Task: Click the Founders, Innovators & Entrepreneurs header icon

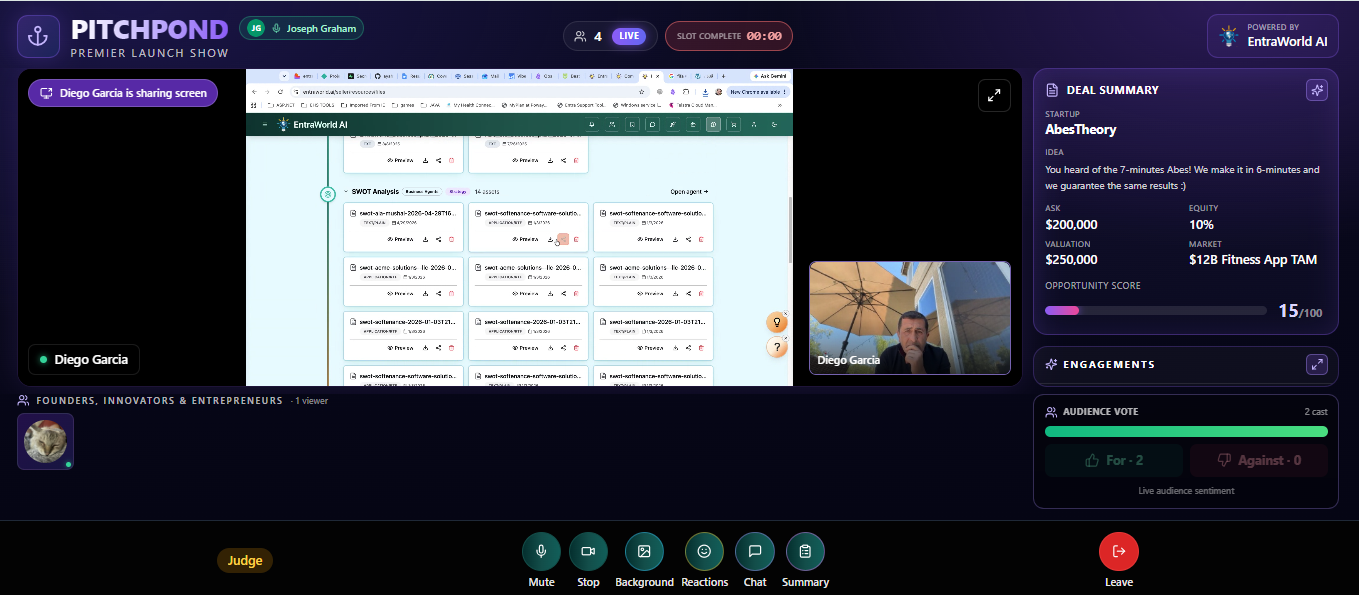Action: (23, 400)
